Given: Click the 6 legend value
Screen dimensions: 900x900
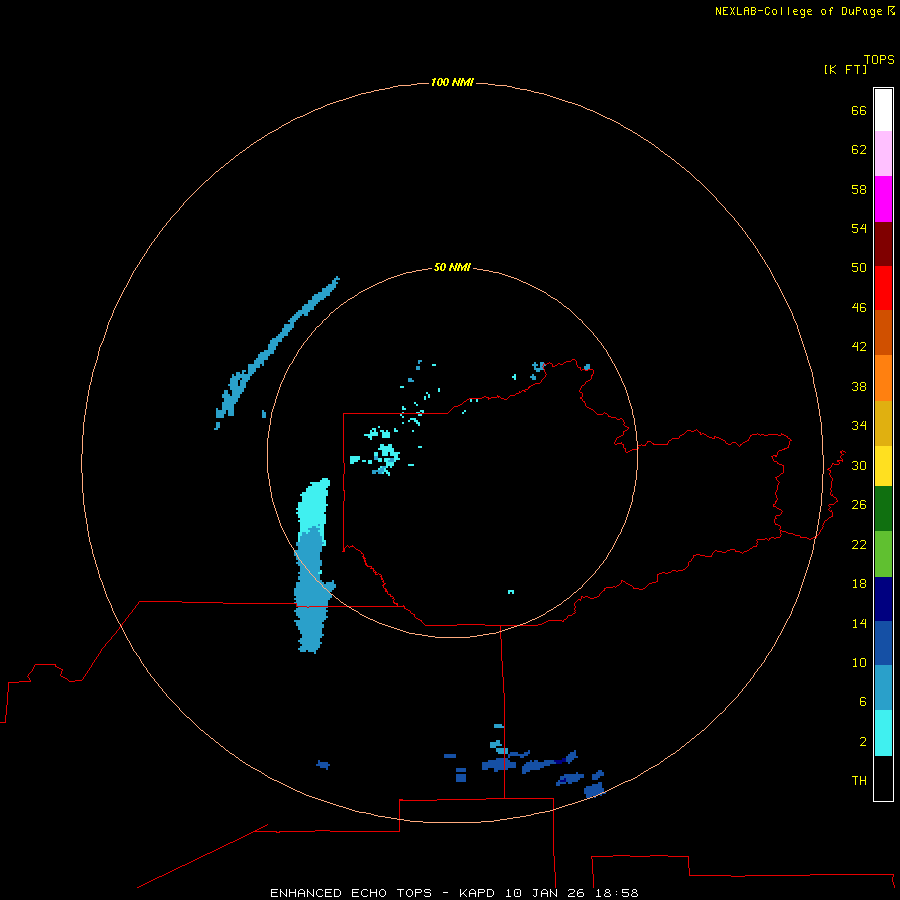Looking at the screenshot, I should pyautogui.click(x=863, y=701).
